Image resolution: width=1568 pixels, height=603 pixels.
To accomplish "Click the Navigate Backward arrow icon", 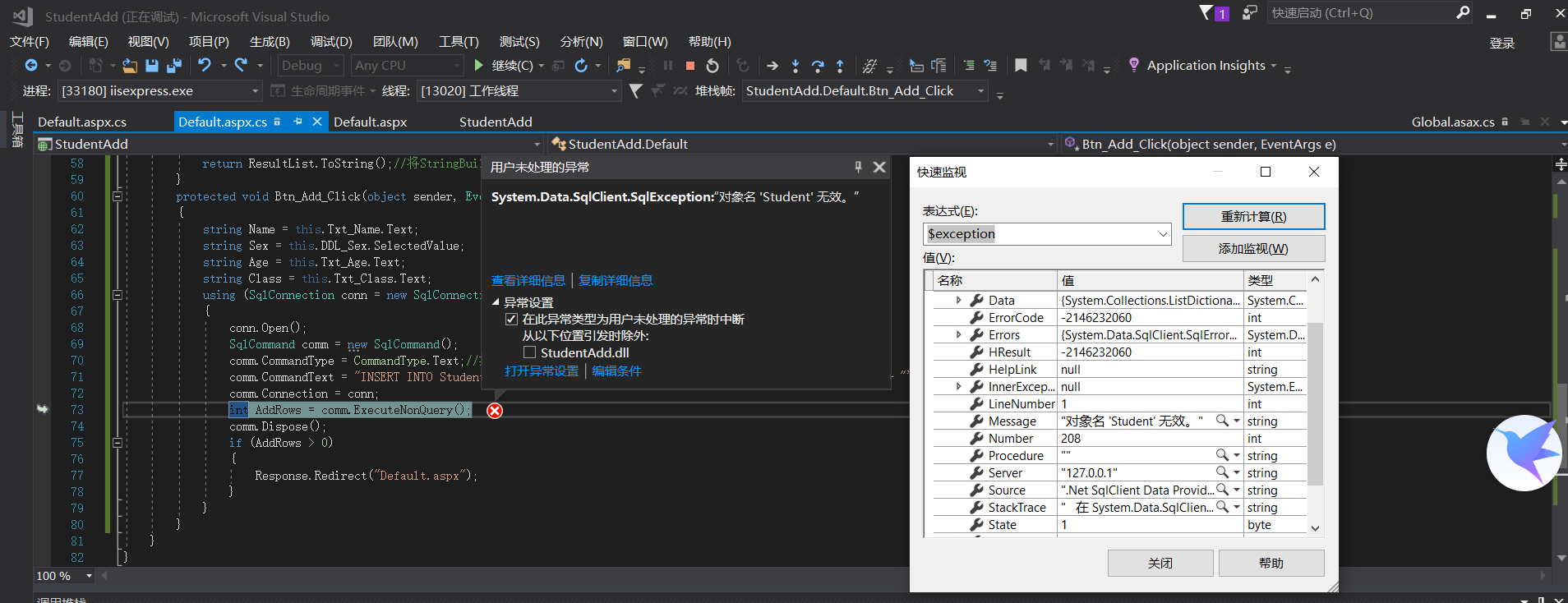I will coord(31,66).
